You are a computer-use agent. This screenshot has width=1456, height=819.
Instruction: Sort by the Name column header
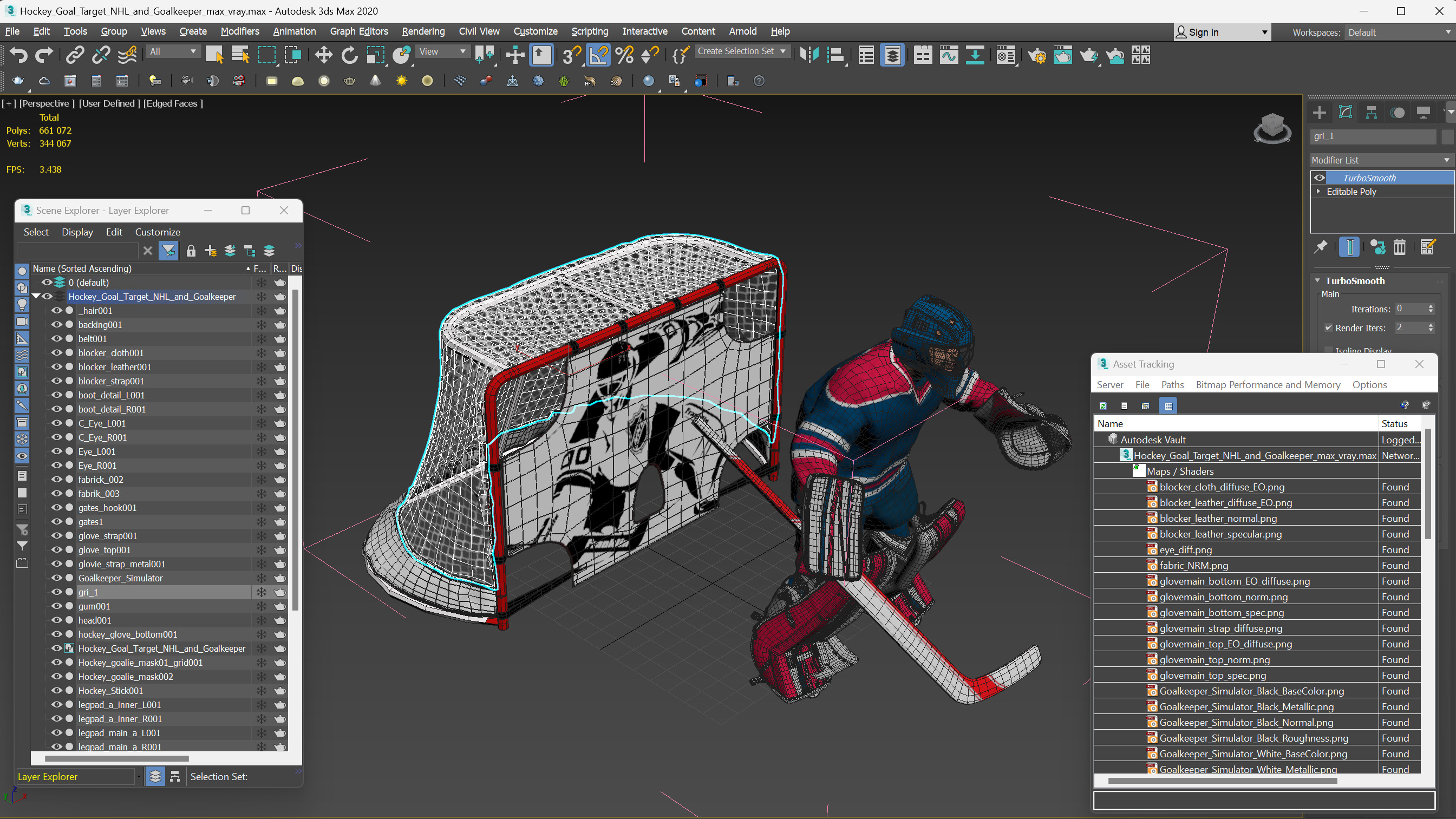click(x=141, y=268)
